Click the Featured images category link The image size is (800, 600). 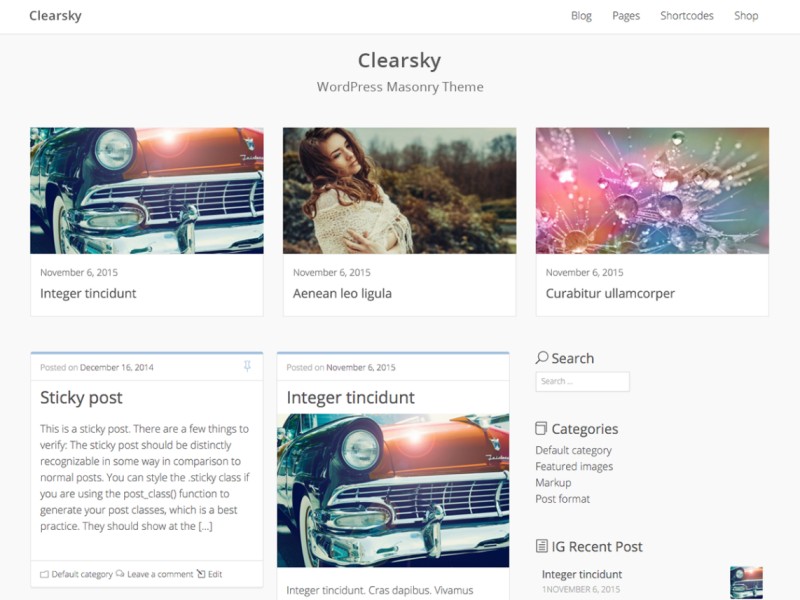pyautogui.click(x=574, y=466)
